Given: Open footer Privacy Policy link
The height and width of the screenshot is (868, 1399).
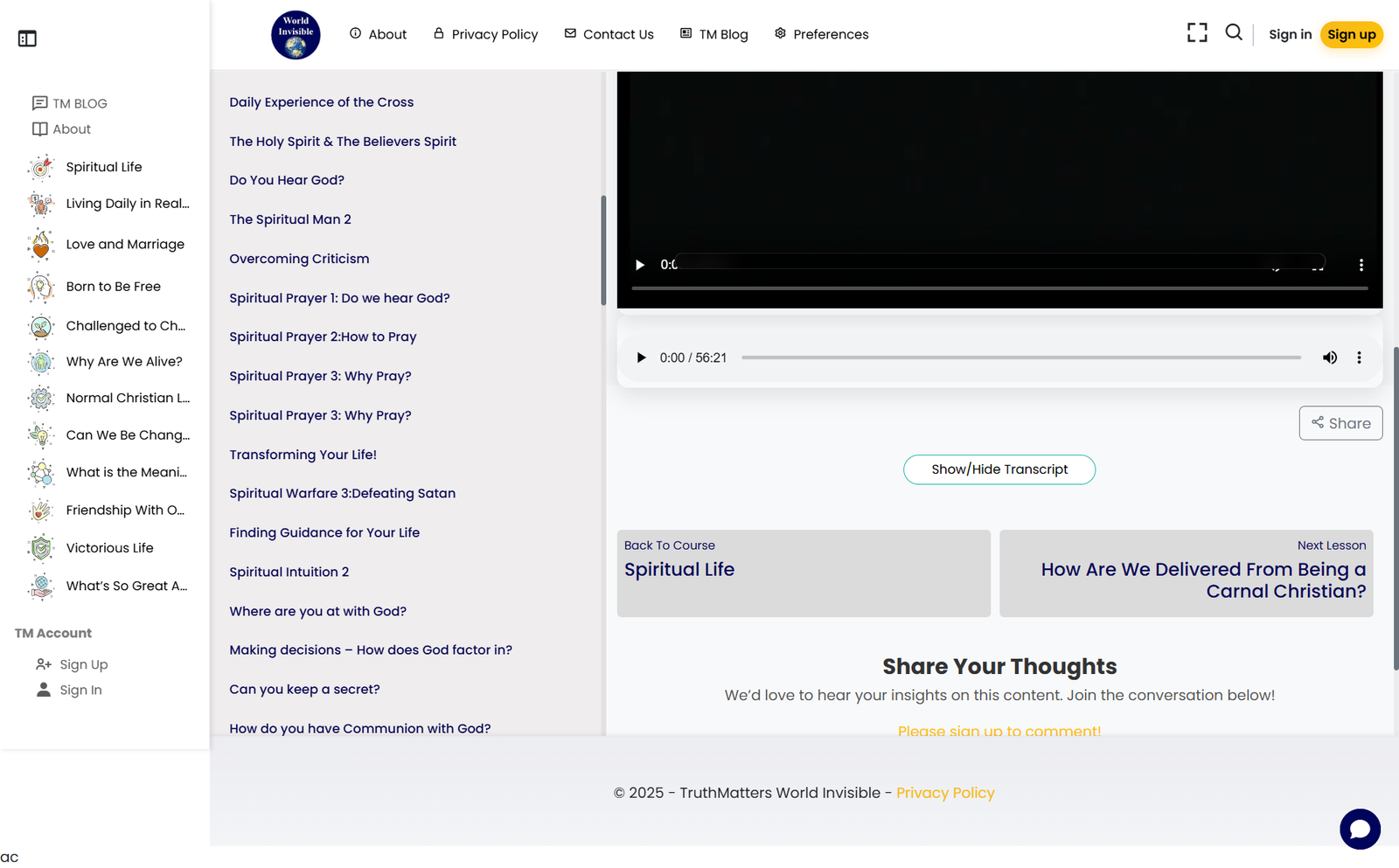Looking at the screenshot, I should 945,793.
